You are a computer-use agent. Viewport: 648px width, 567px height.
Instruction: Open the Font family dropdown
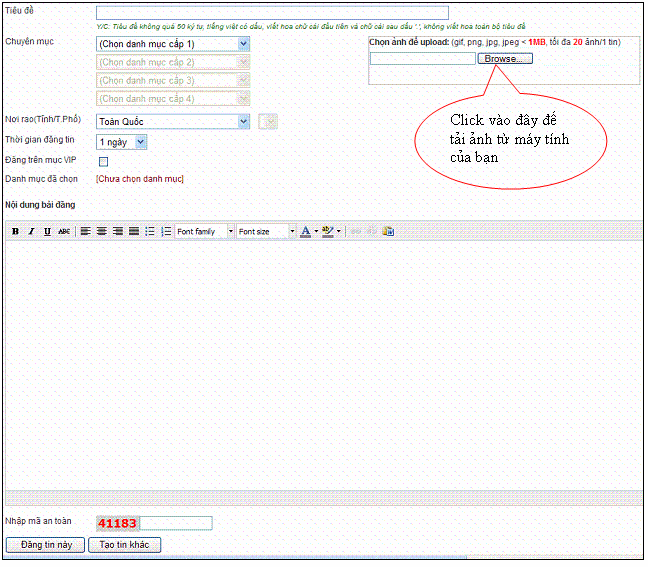(x=204, y=231)
